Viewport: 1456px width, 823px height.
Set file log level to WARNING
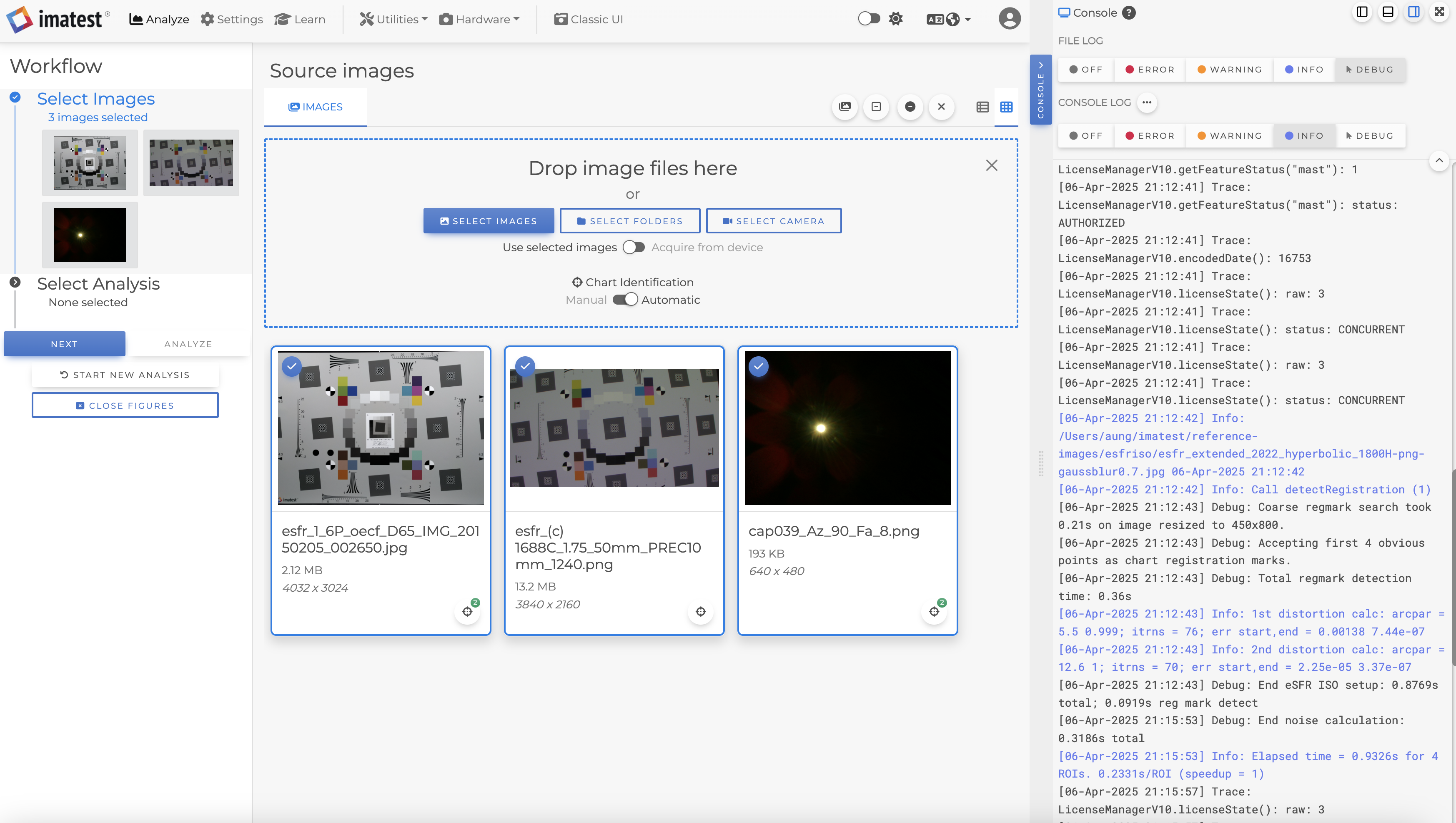1229,70
